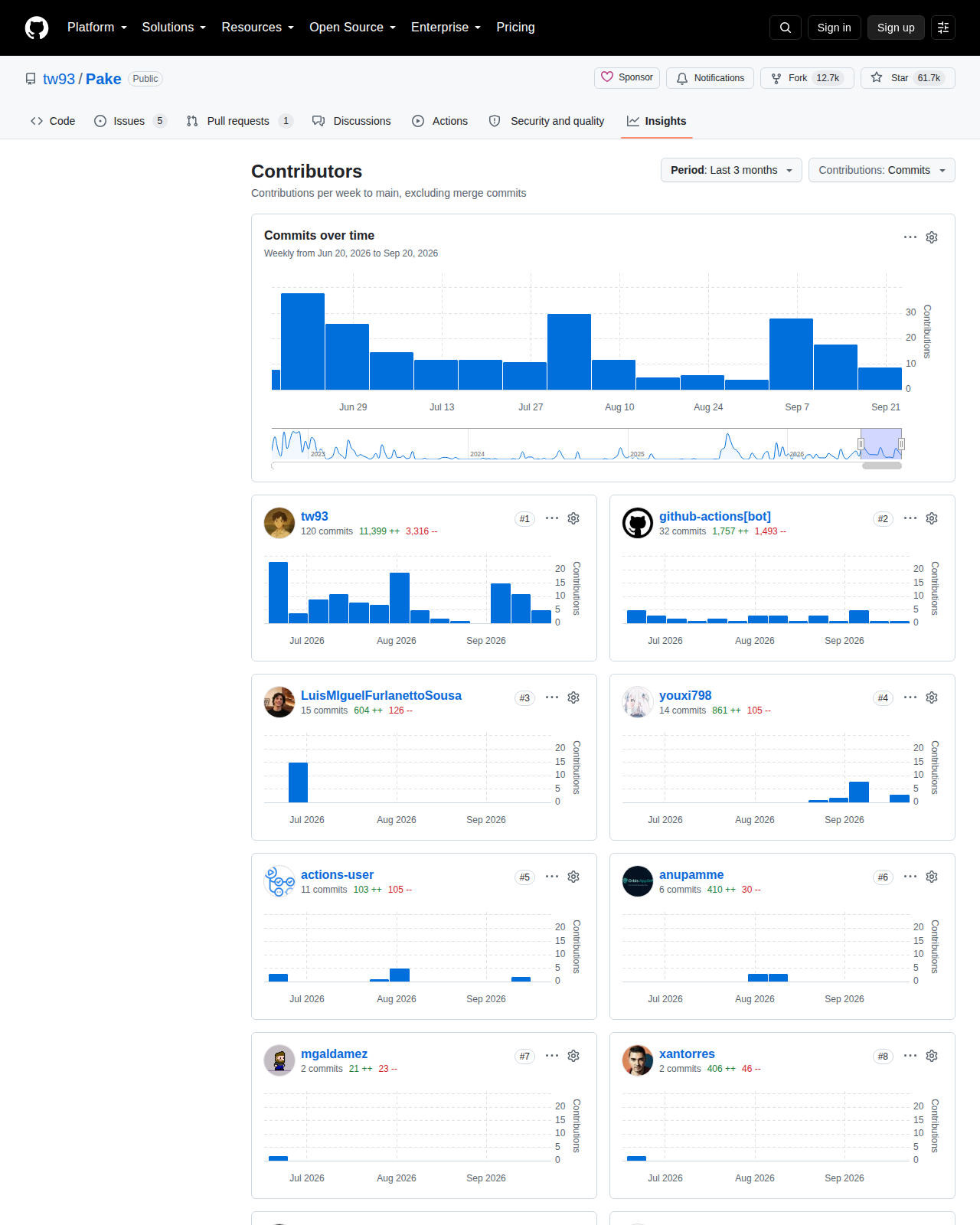
Task: Expand the Contributions: Commits dropdown
Action: [x=882, y=170]
